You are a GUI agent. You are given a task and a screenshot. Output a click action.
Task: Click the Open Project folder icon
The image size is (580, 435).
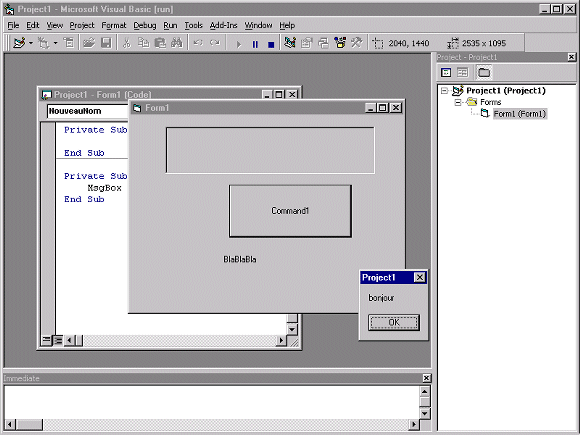tap(89, 43)
